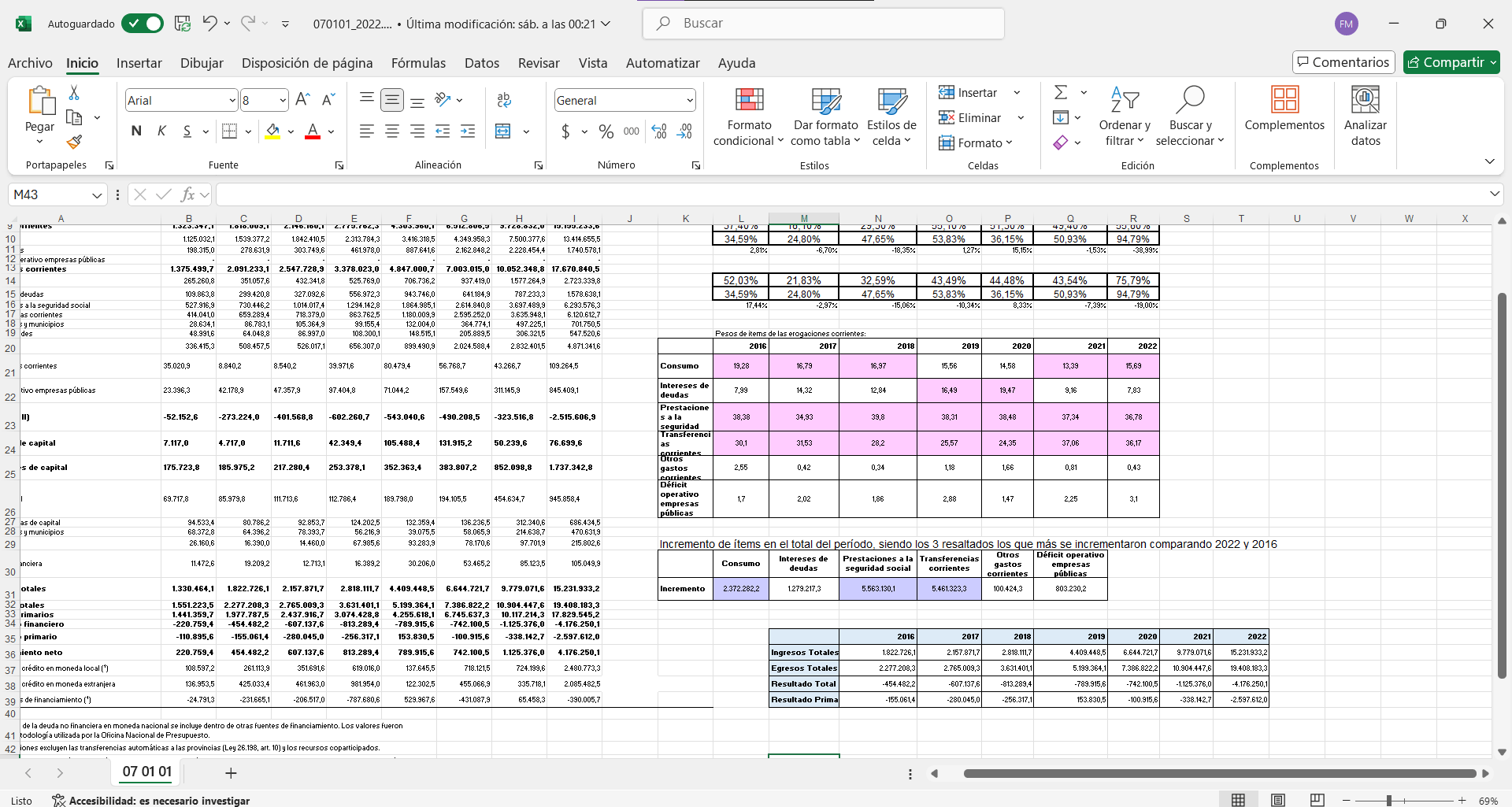
Task: Toggle italic formatting
Action: click(x=162, y=131)
